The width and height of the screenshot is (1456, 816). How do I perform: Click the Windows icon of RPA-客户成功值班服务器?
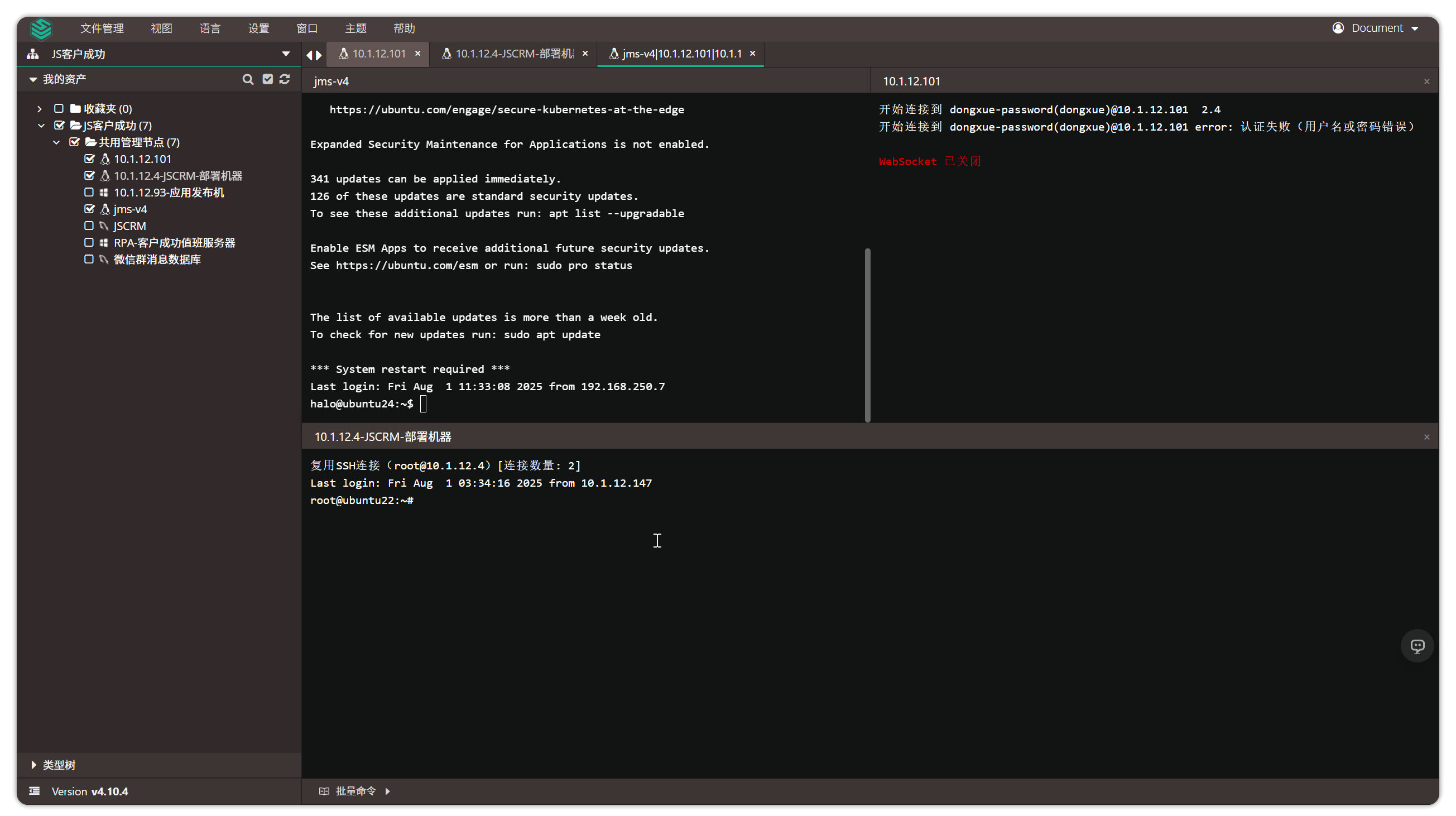click(x=103, y=242)
